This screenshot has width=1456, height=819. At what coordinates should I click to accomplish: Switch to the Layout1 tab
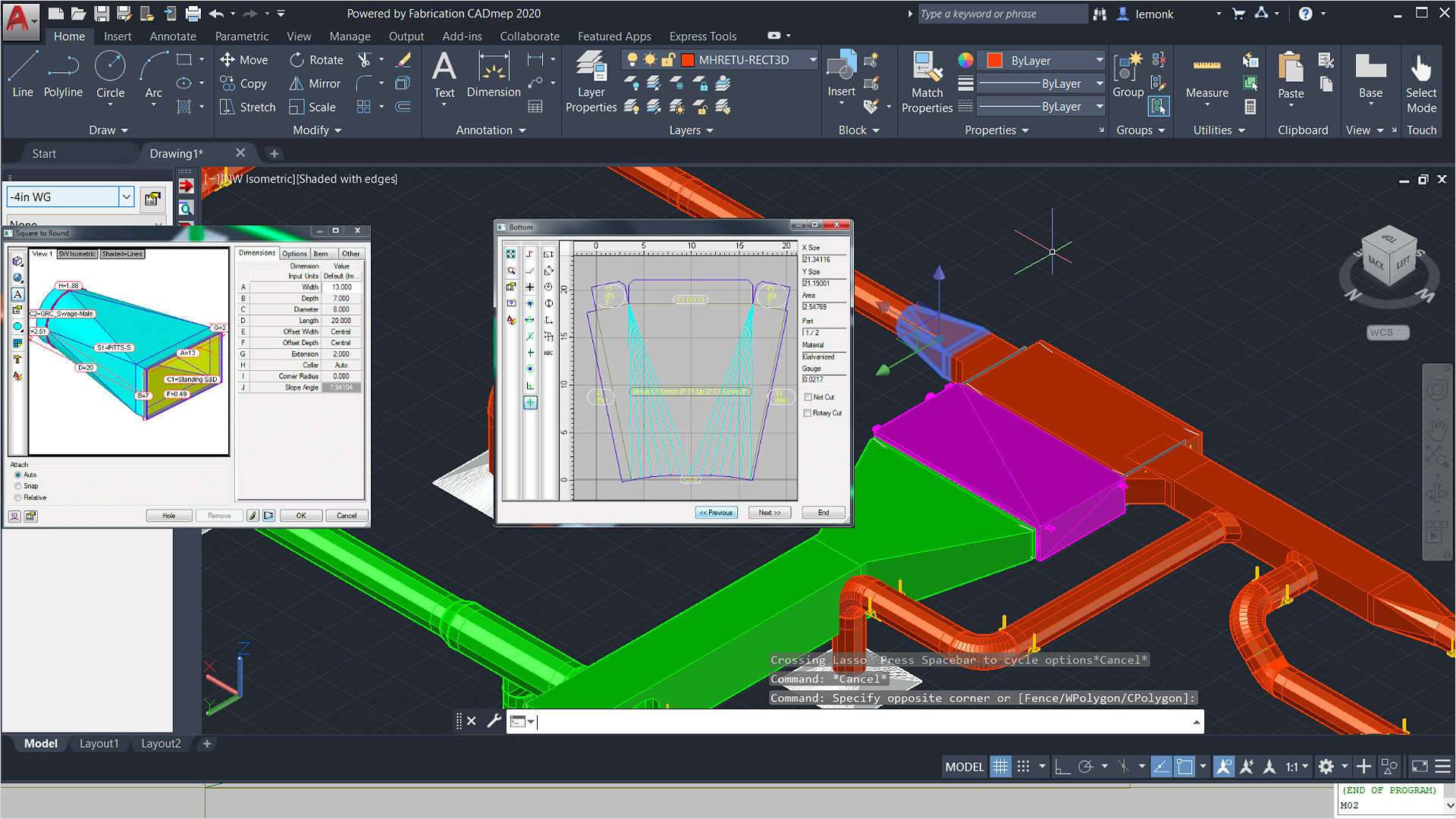(x=99, y=743)
